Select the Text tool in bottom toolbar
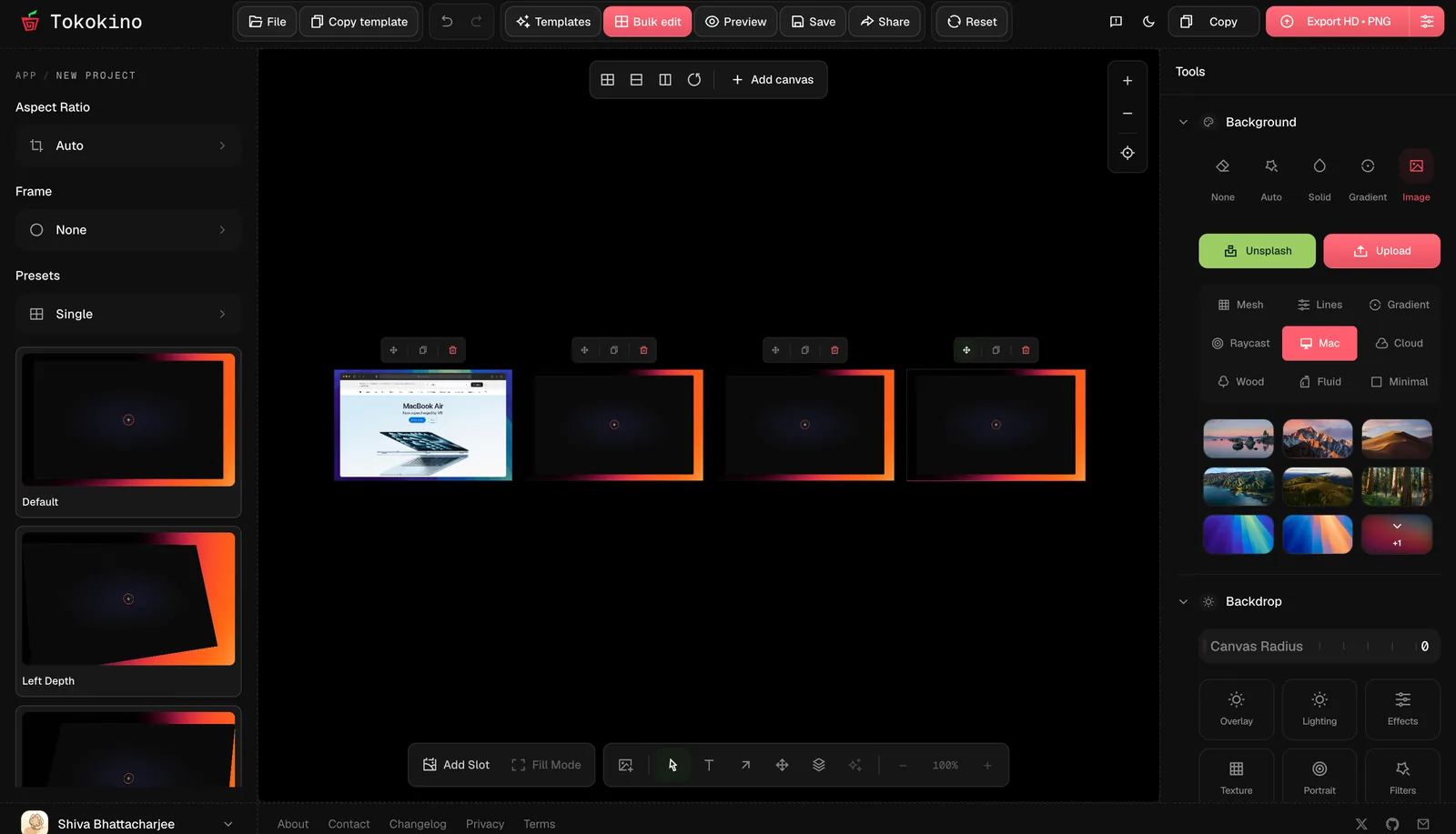The width and height of the screenshot is (1456, 834). (709, 765)
